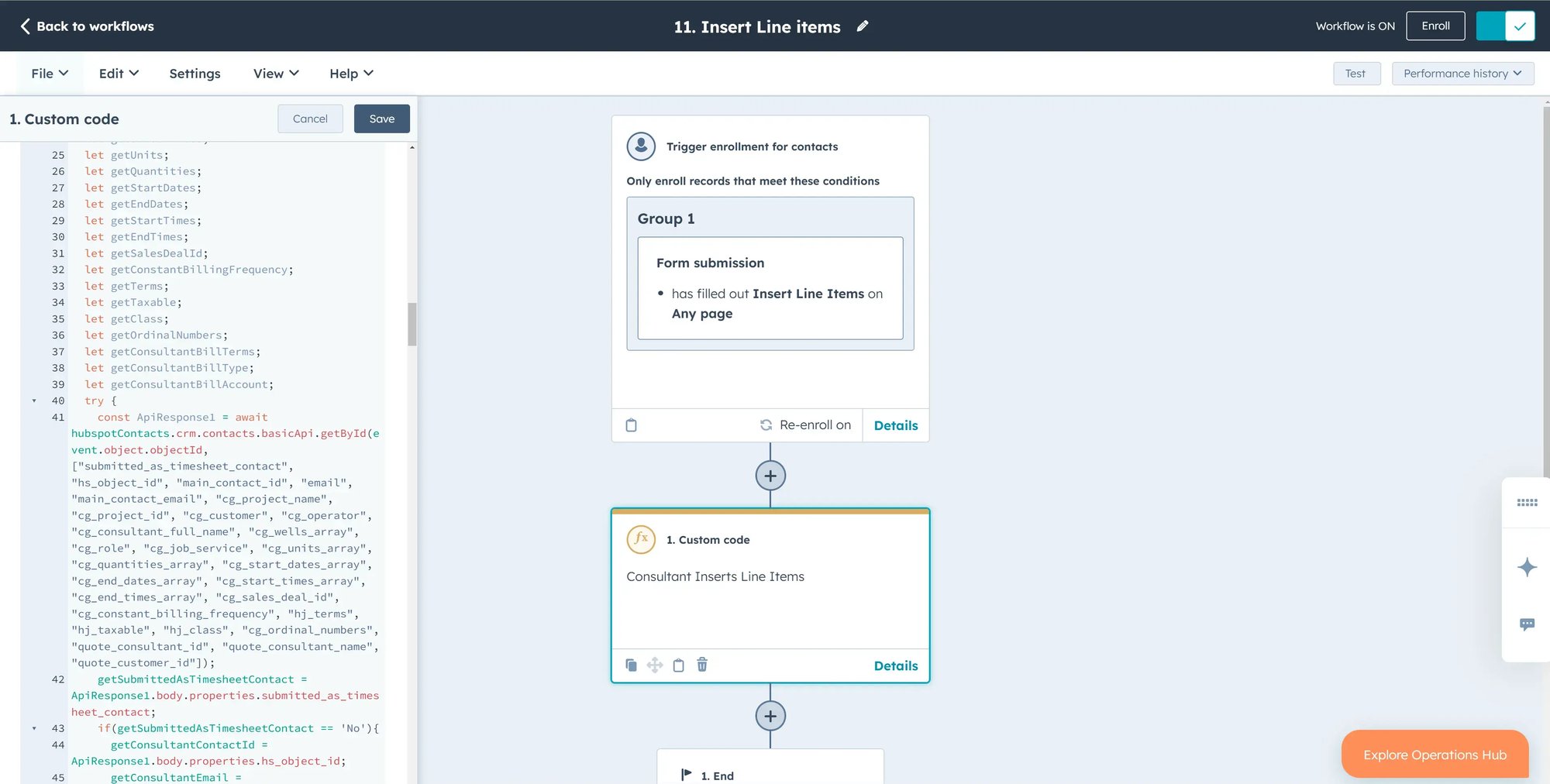
Task: Click Explore Operations Hub
Action: click(x=1435, y=754)
